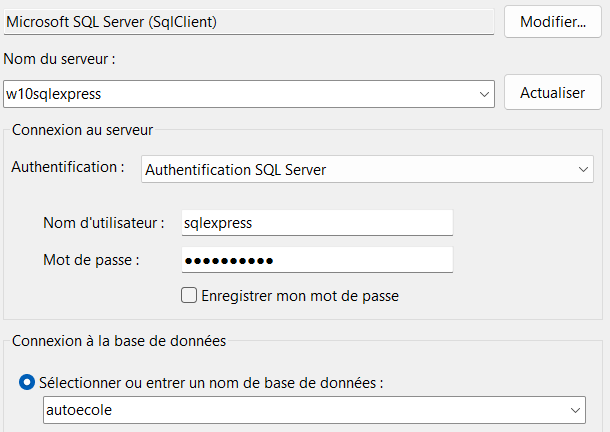Image resolution: width=610 pixels, height=432 pixels.
Task: Click the Connexion à la base de données label
Action: coord(119,341)
